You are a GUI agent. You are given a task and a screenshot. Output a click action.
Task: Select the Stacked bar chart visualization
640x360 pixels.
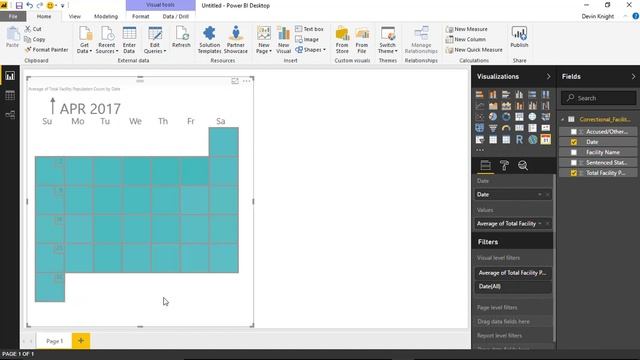pyautogui.click(x=480, y=94)
